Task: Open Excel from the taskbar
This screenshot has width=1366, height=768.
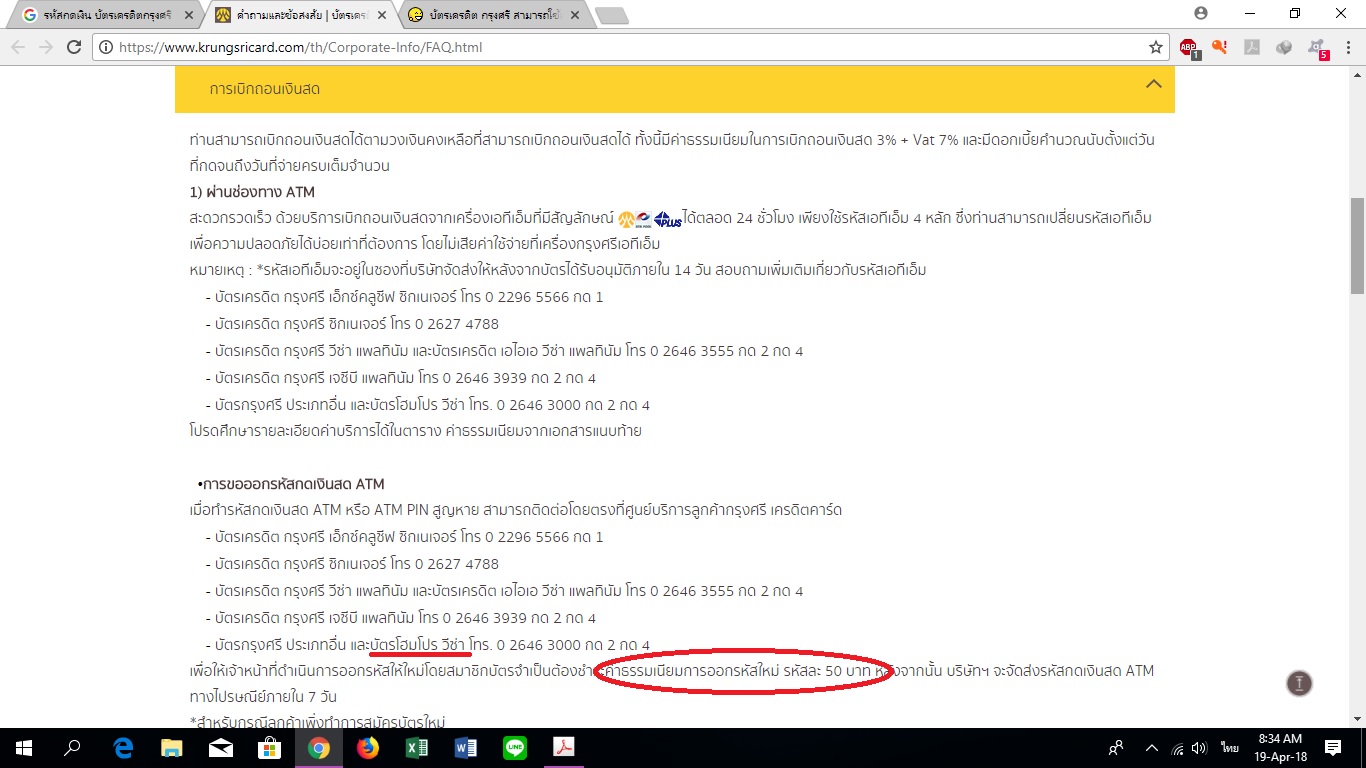Action: coord(417,748)
